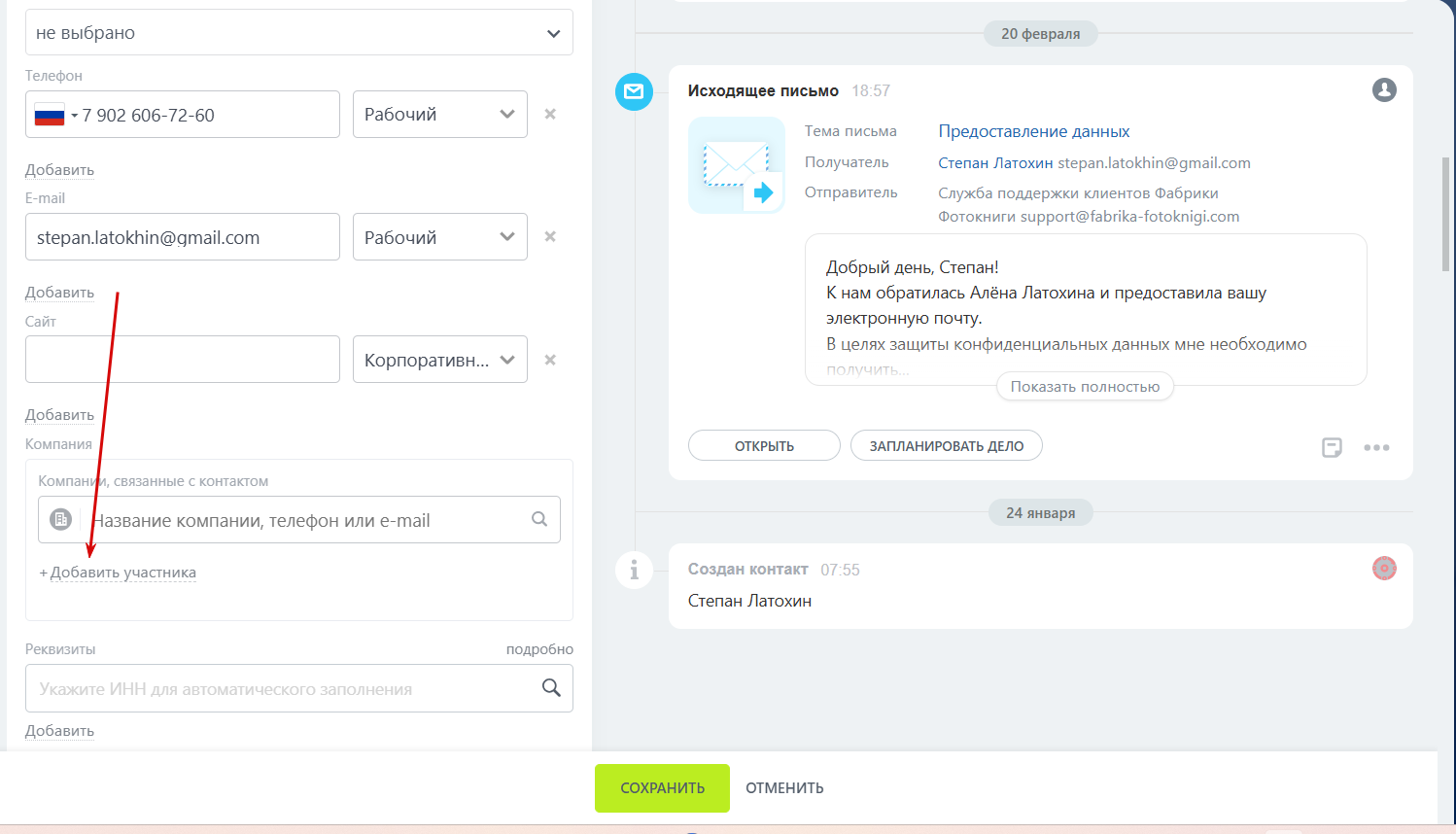Open the email subject 'Предоставление данных'
The width and height of the screenshot is (1456, 834).
tap(1033, 131)
